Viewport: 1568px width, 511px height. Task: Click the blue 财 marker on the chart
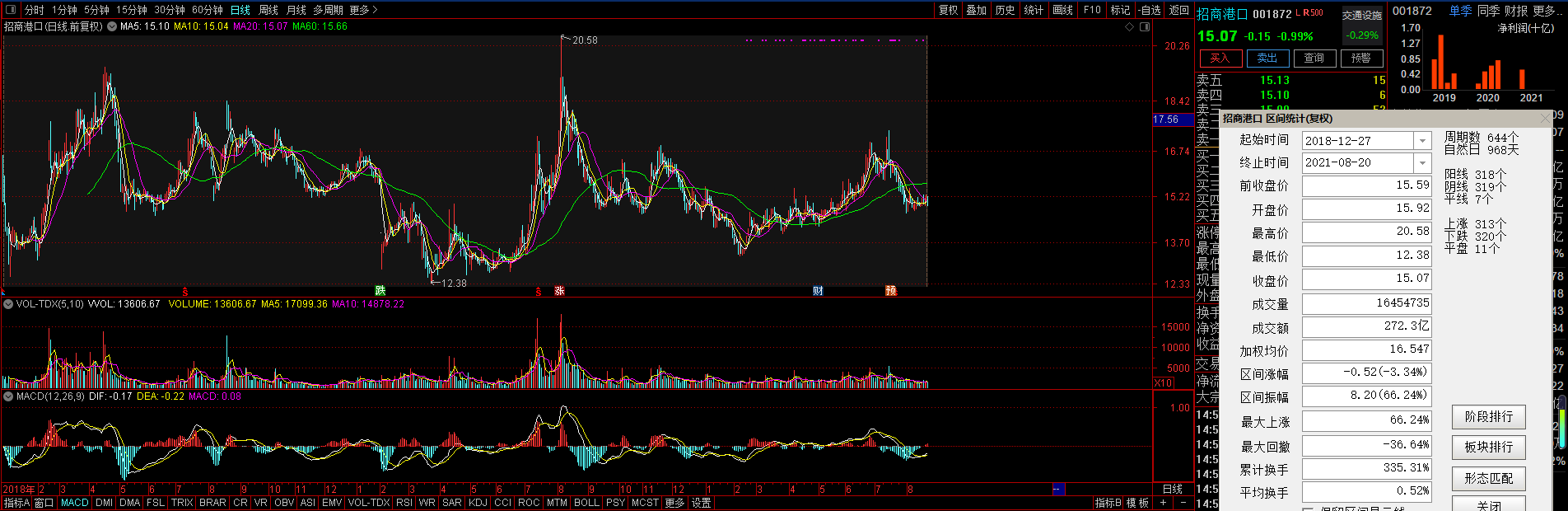818,291
